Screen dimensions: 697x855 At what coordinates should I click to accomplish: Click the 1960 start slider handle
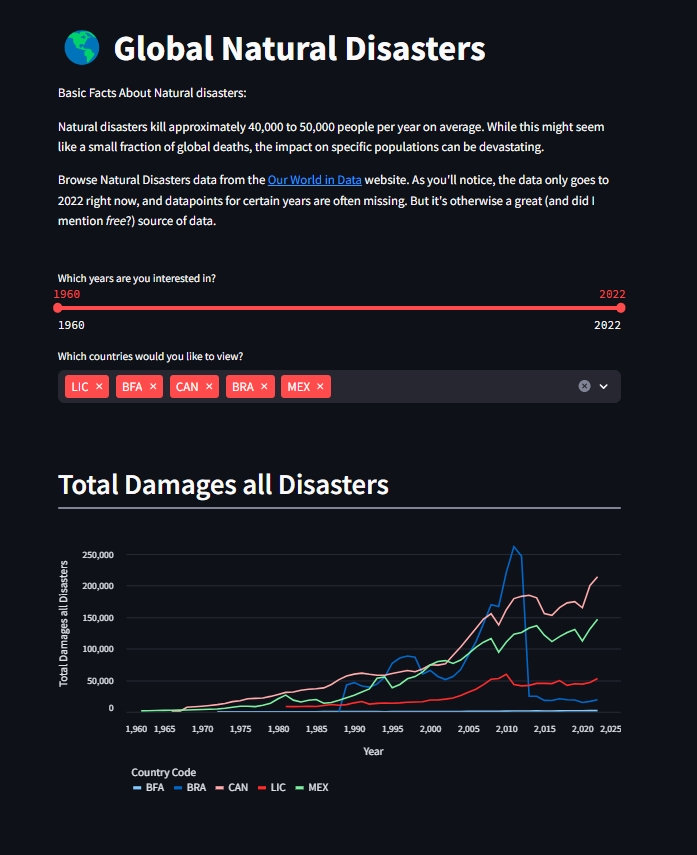(x=58, y=308)
